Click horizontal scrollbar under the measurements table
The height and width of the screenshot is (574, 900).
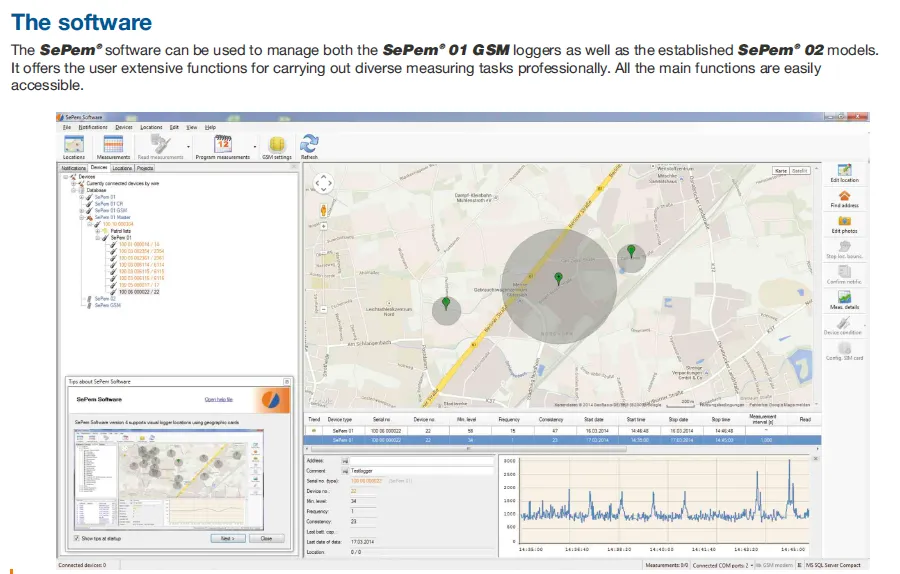tap(466, 449)
